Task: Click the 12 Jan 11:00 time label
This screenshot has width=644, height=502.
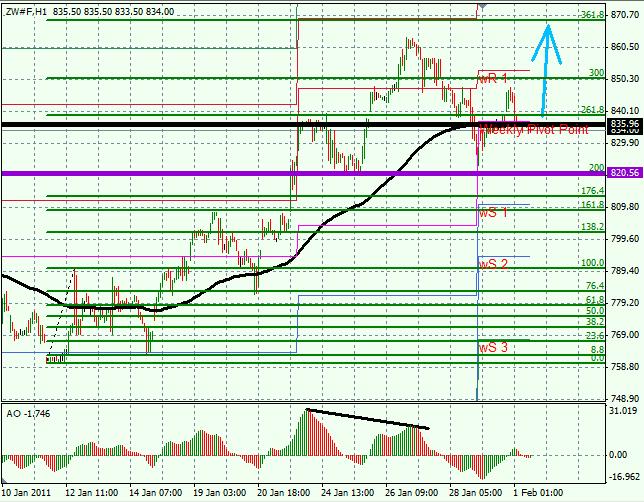Action: [x=92, y=493]
